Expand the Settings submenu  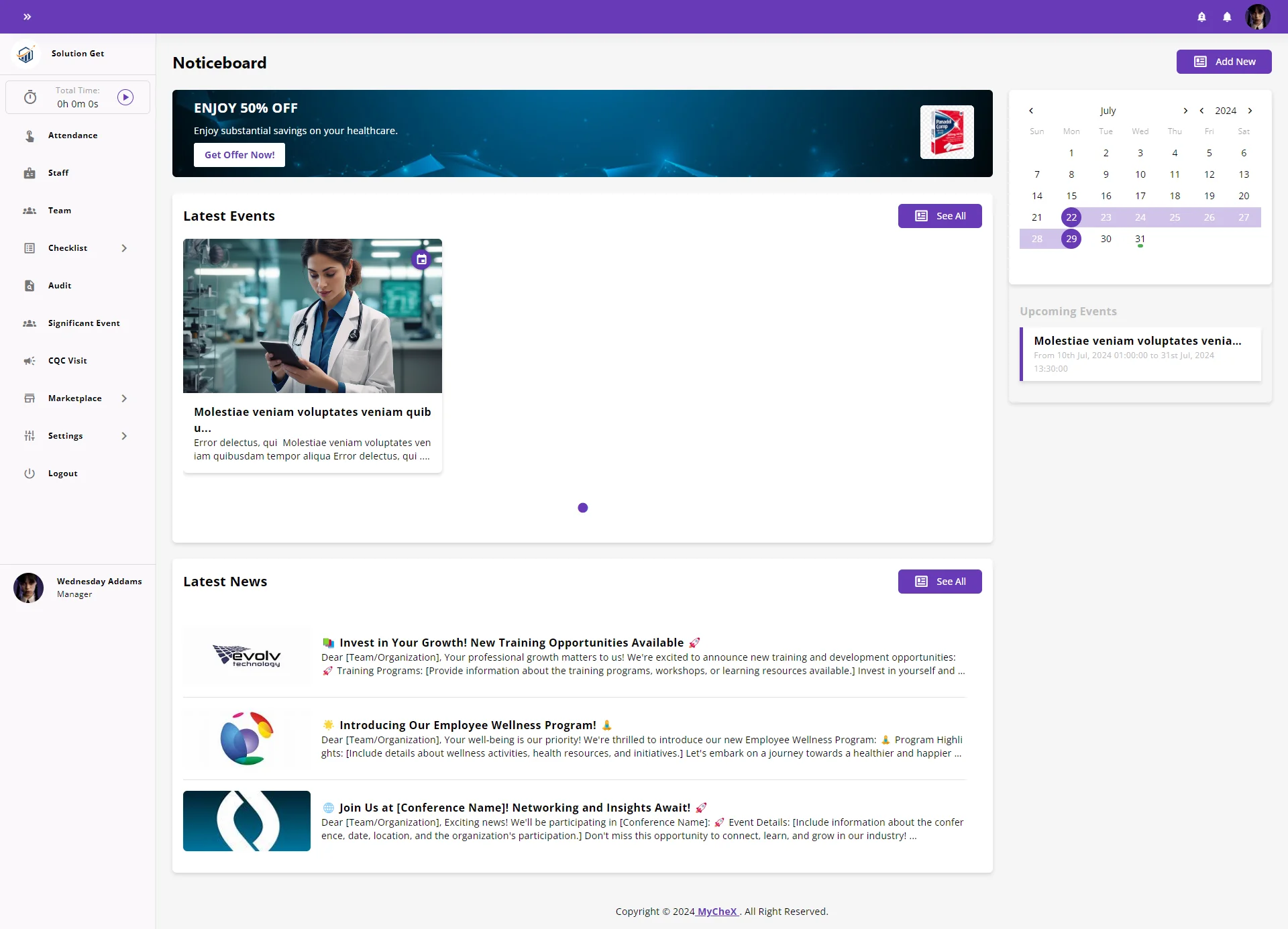point(124,436)
